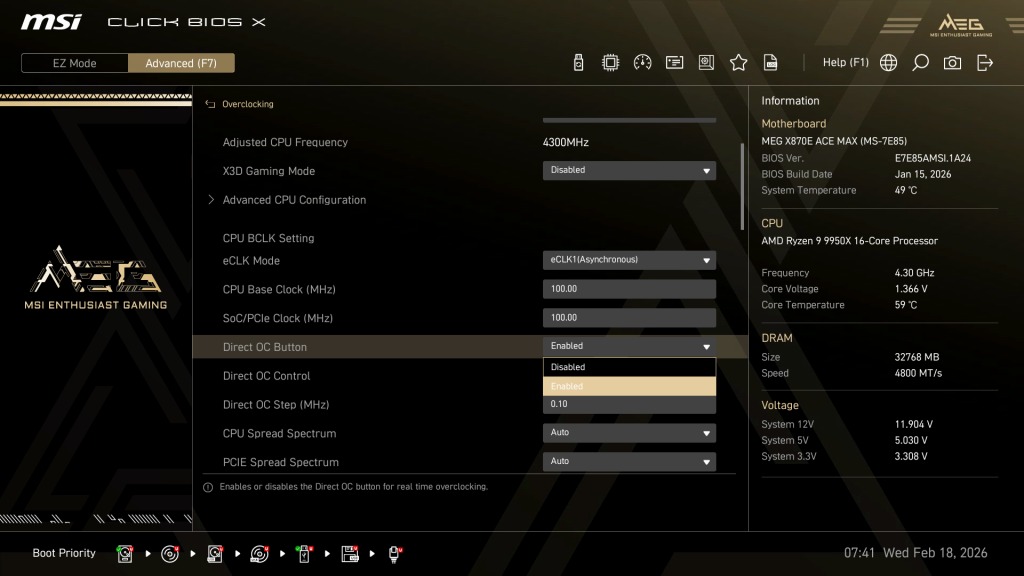This screenshot has width=1024, height=576.
Task: Switch to EZ Mode
Action: [74, 63]
